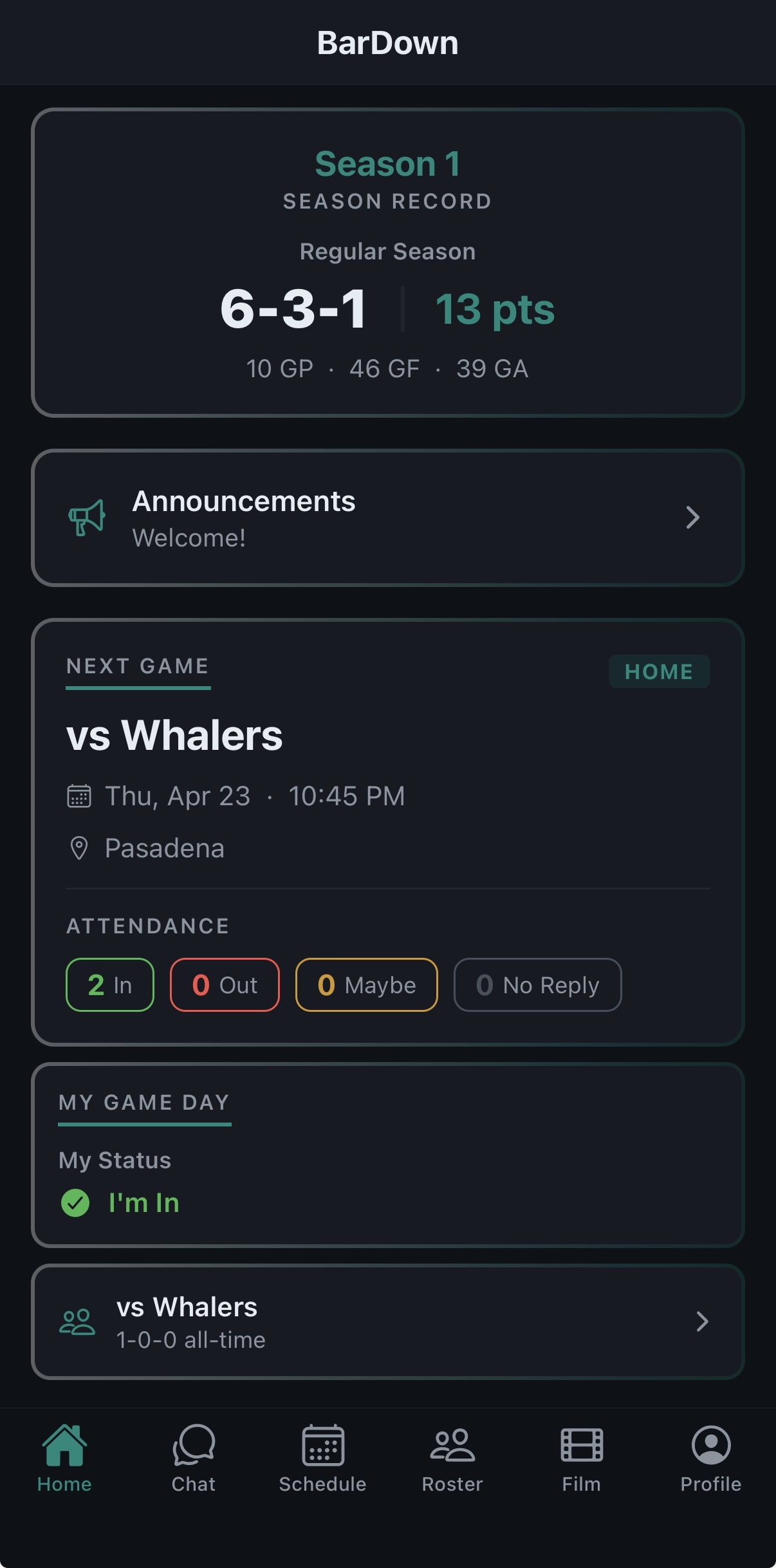This screenshot has width=776, height=1568.
Task: Open the vs Whalers next game title
Action: pos(174,735)
